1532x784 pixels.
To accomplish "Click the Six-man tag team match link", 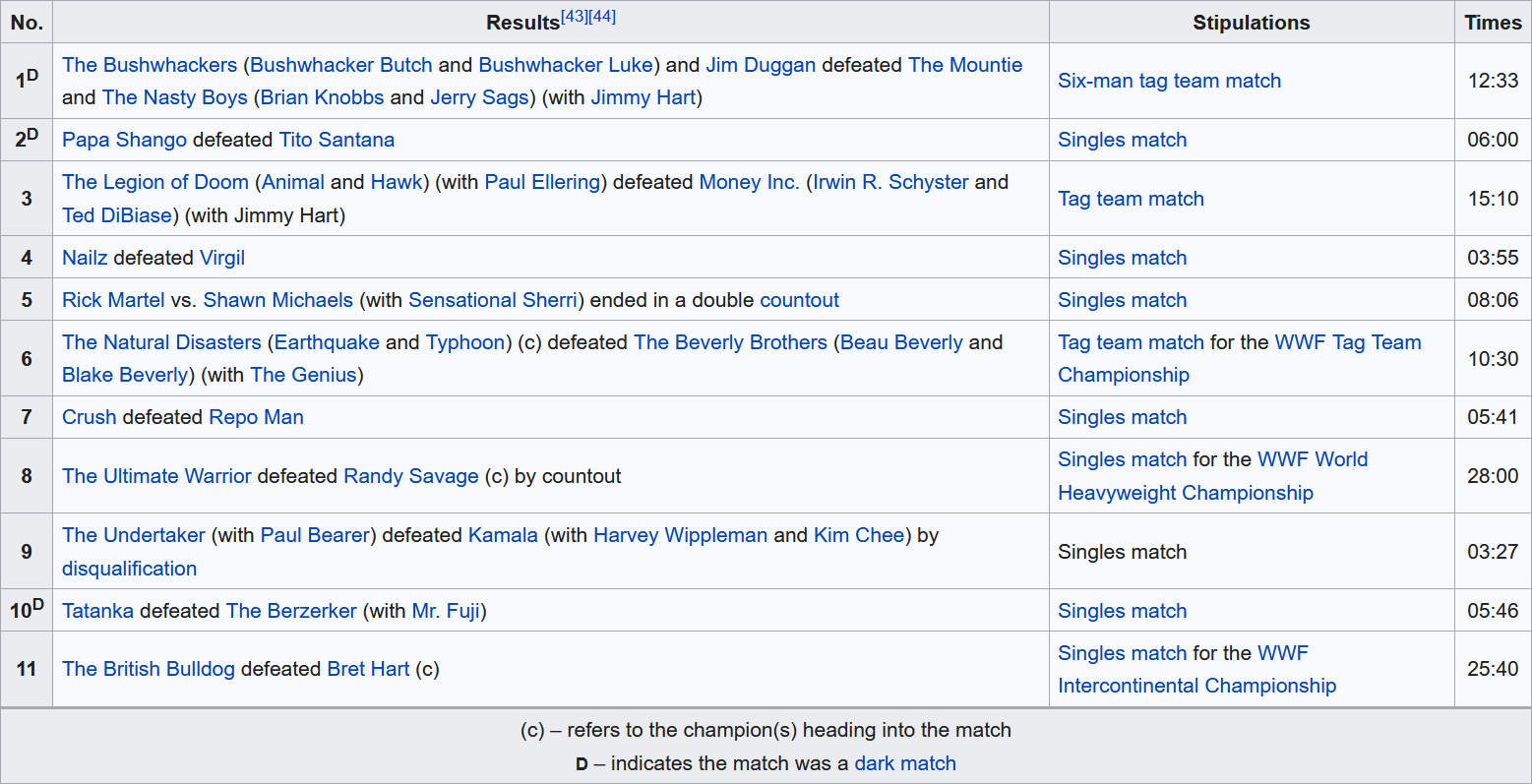I will click(1169, 81).
